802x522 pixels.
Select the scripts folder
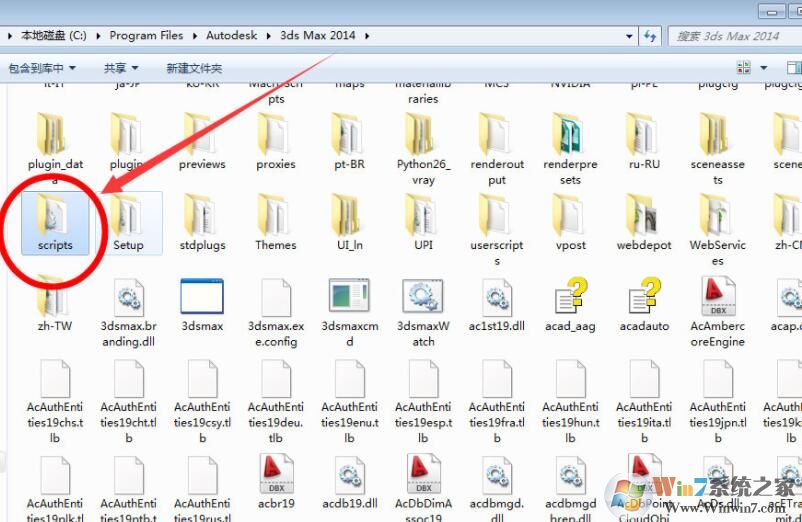click(x=55, y=223)
